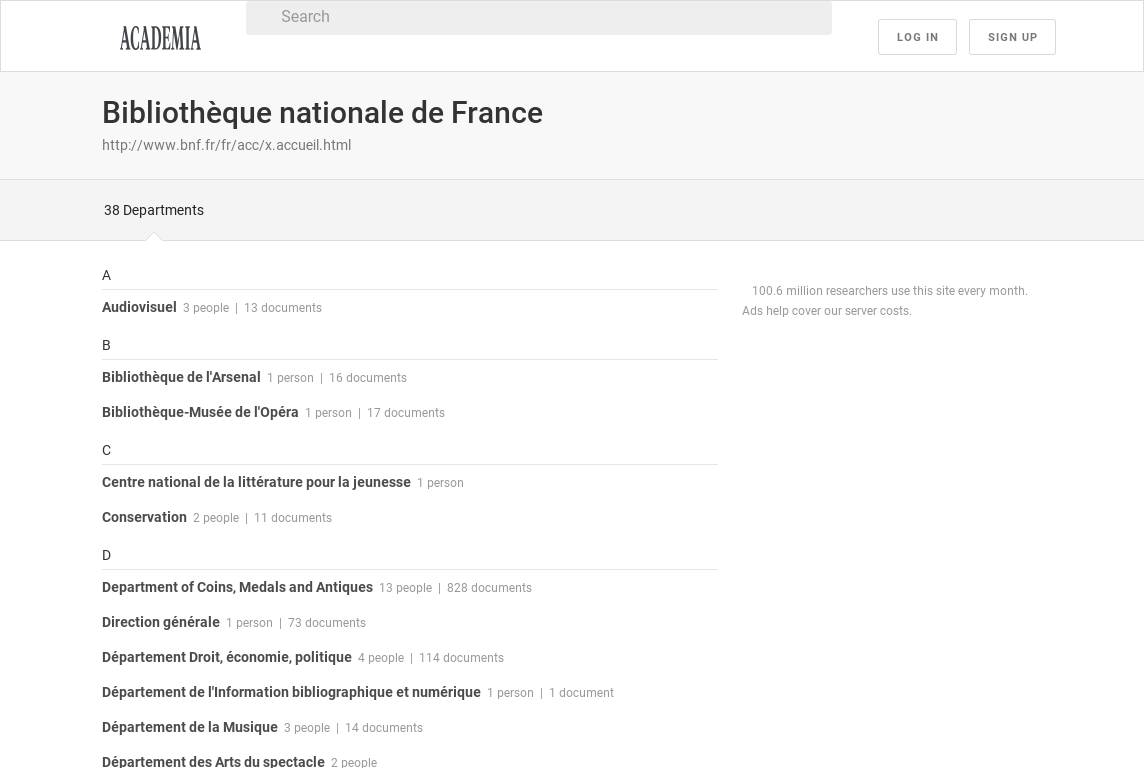
Task: Open the Bibliothèque de l'Arsenal department
Action: [x=181, y=378]
